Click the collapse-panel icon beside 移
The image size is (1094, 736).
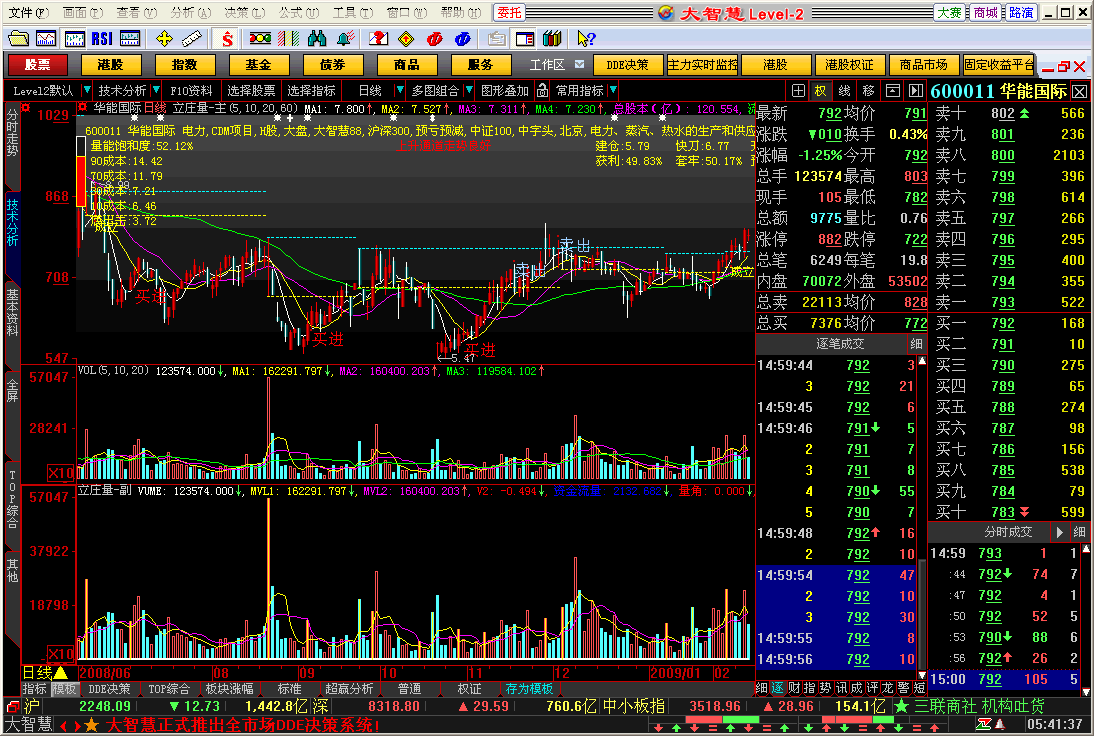[x=892, y=91]
